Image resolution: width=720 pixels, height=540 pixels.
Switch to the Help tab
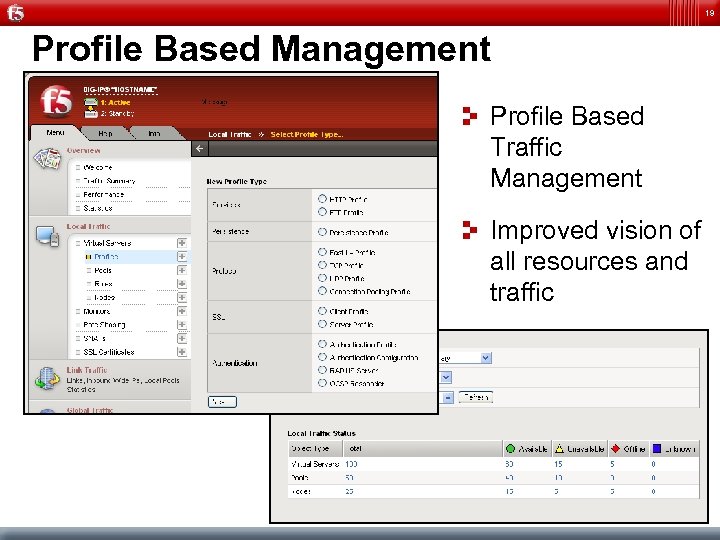click(x=105, y=133)
